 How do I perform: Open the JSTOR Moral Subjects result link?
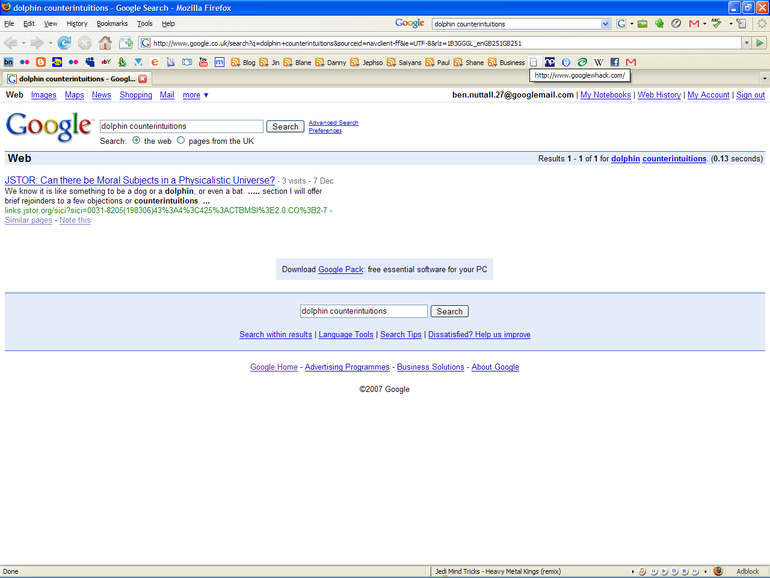pos(140,180)
